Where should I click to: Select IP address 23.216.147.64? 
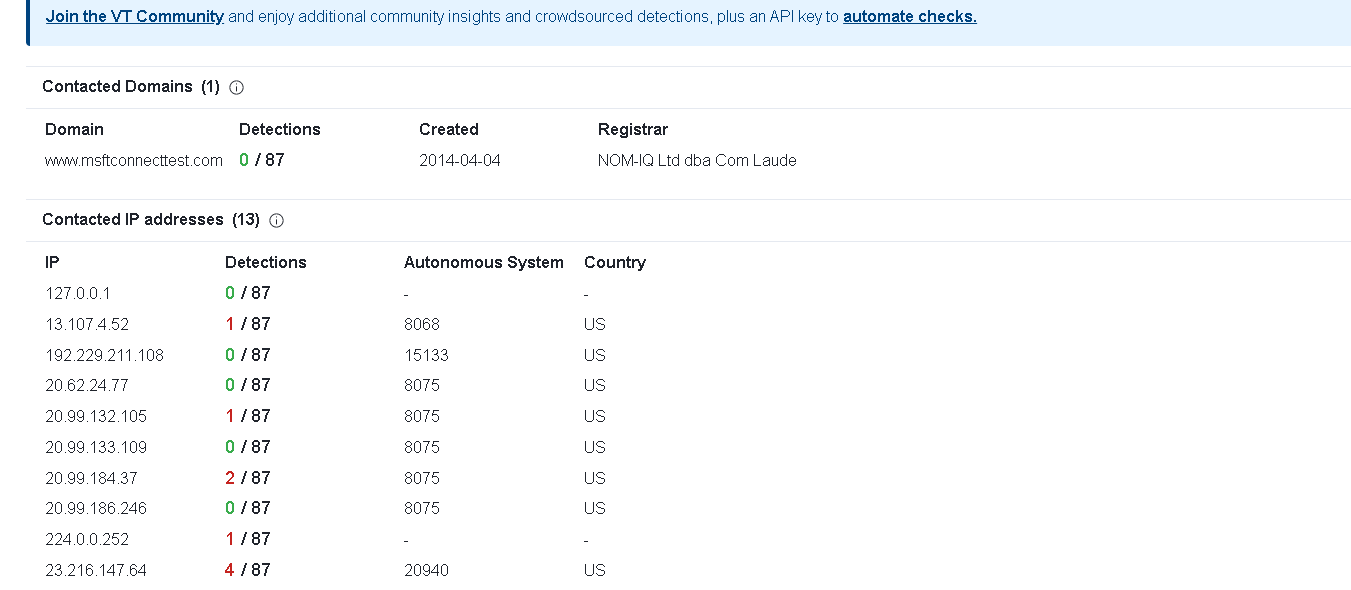(x=96, y=571)
